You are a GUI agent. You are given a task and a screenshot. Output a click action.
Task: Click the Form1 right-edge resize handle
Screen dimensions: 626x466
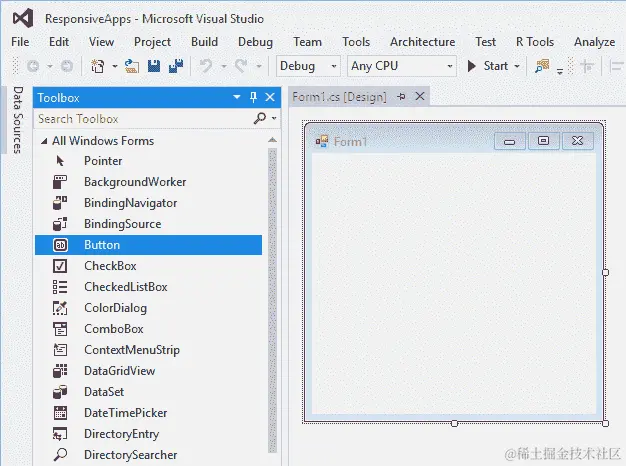click(605, 272)
